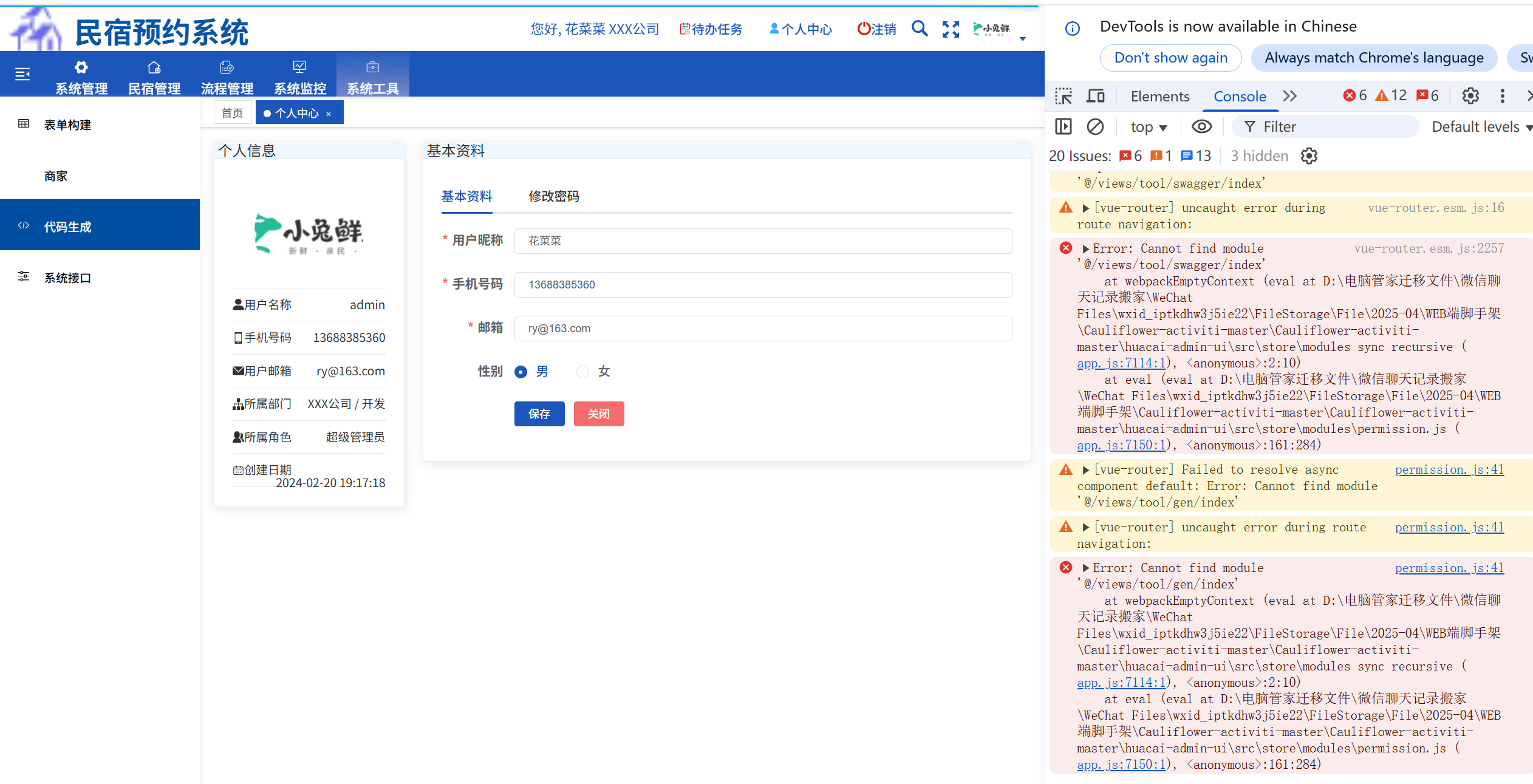Show console sidebar panel icon
Viewport: 1533px width, 784px height.
coord(1064,126)
